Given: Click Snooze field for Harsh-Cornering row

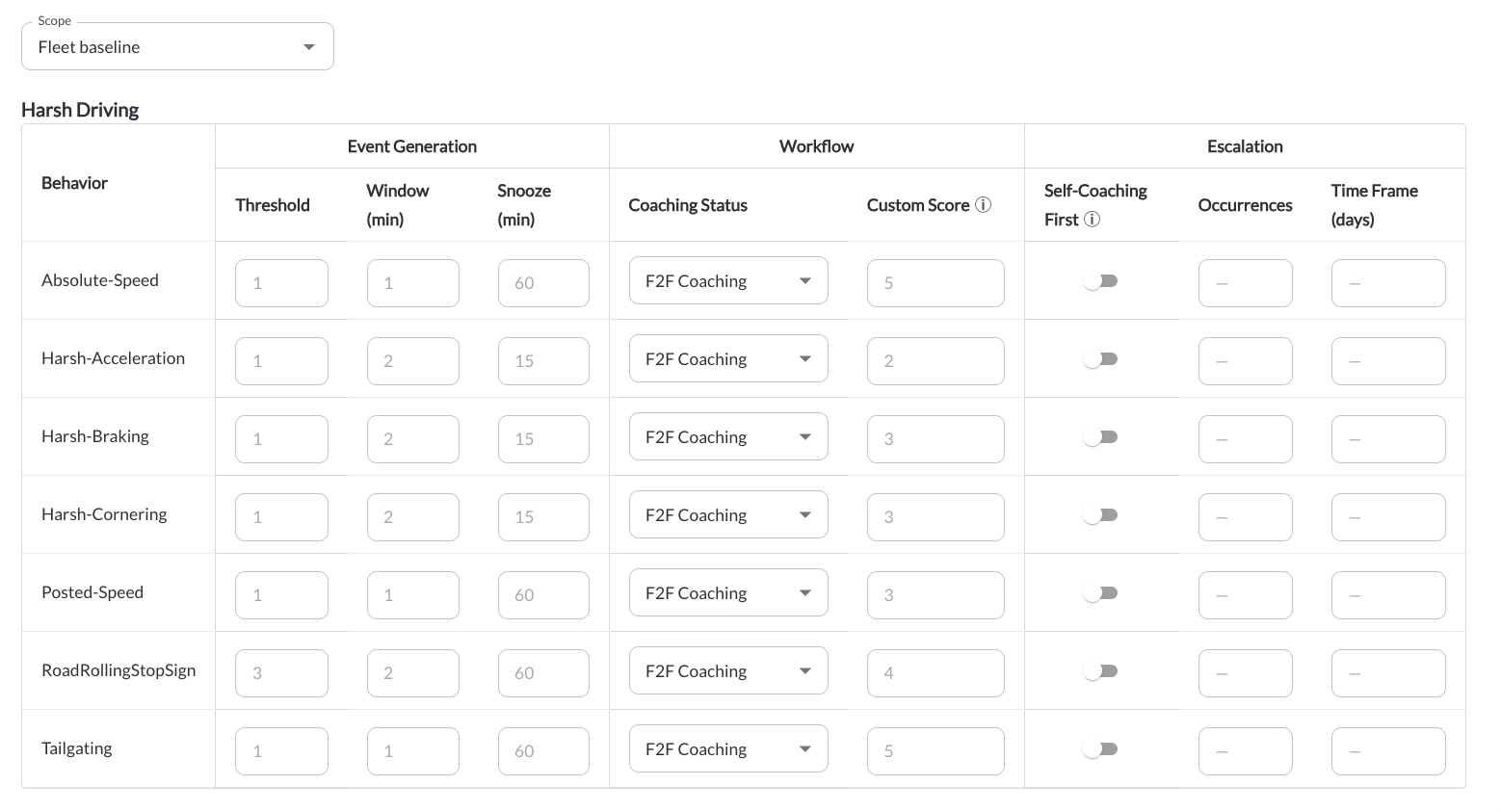Looking at the screenshot, I should (x=543, y=517).
